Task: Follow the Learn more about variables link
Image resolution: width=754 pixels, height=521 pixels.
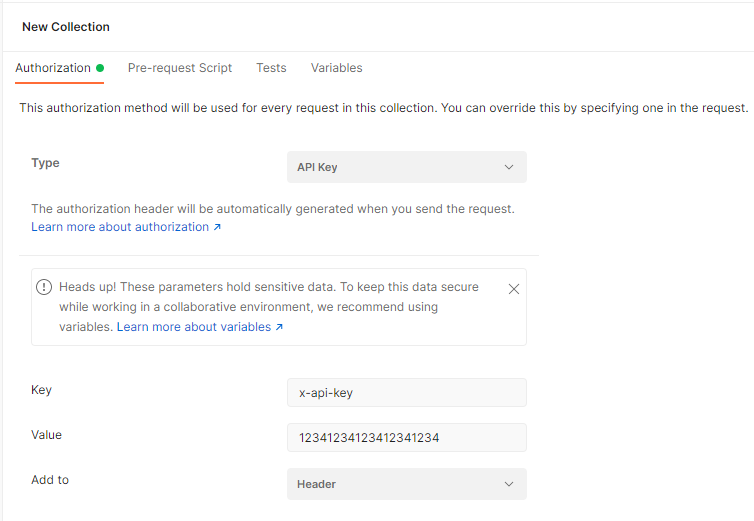Action: click(x=194, y=327)
